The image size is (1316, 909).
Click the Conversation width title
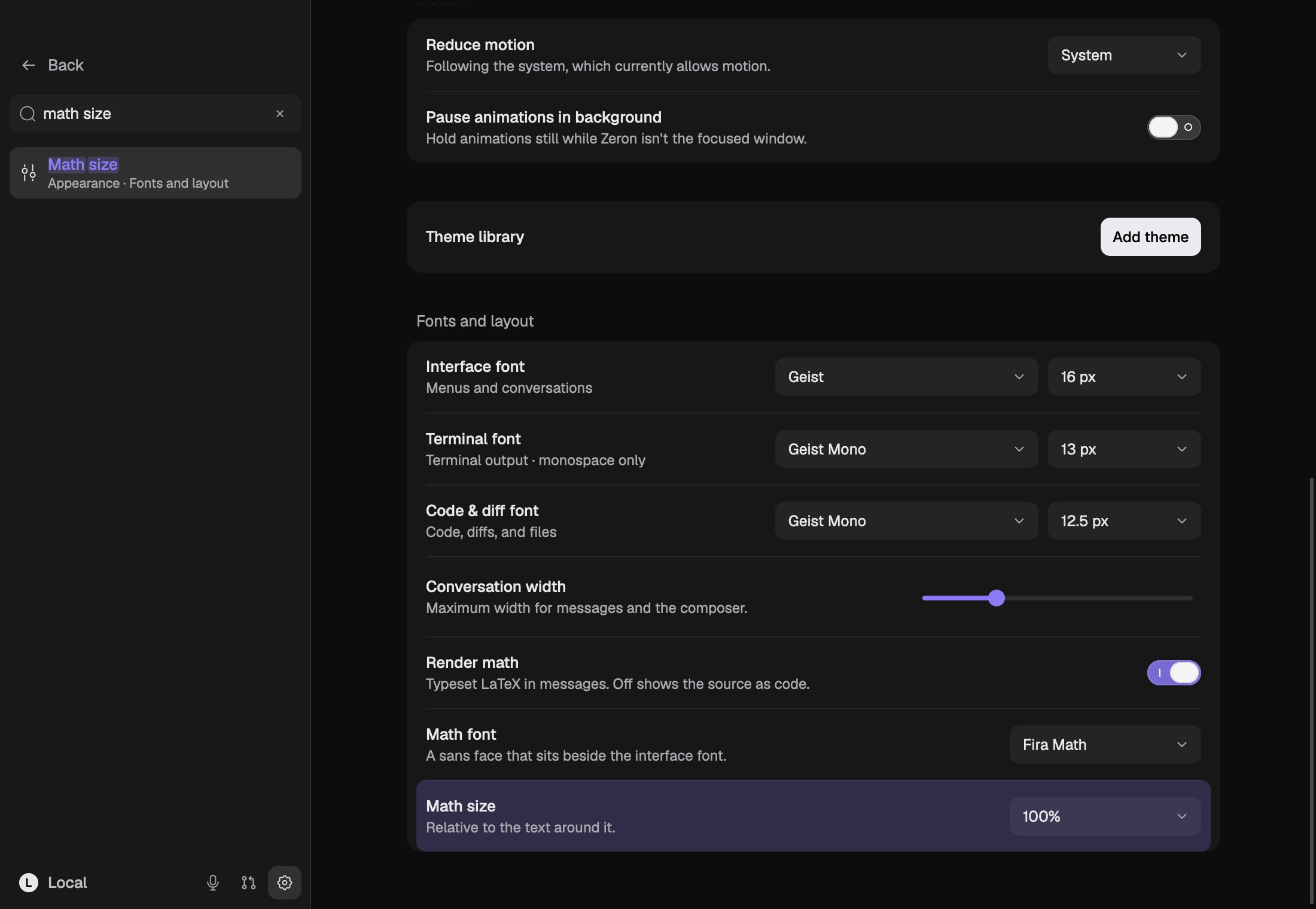(x=496, y=587)
